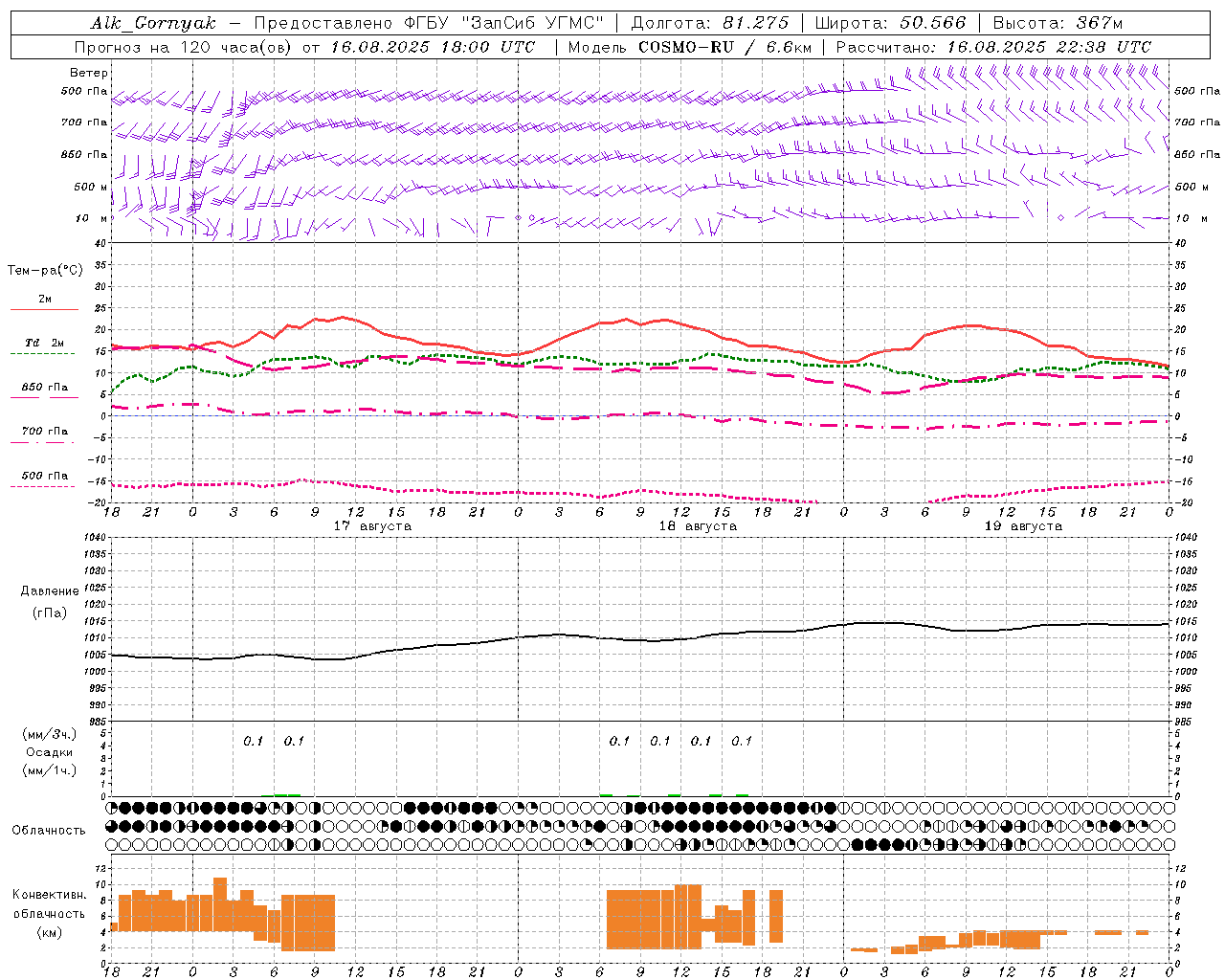
Task: Click the Конвективн. облачность label
Action: 50,904
